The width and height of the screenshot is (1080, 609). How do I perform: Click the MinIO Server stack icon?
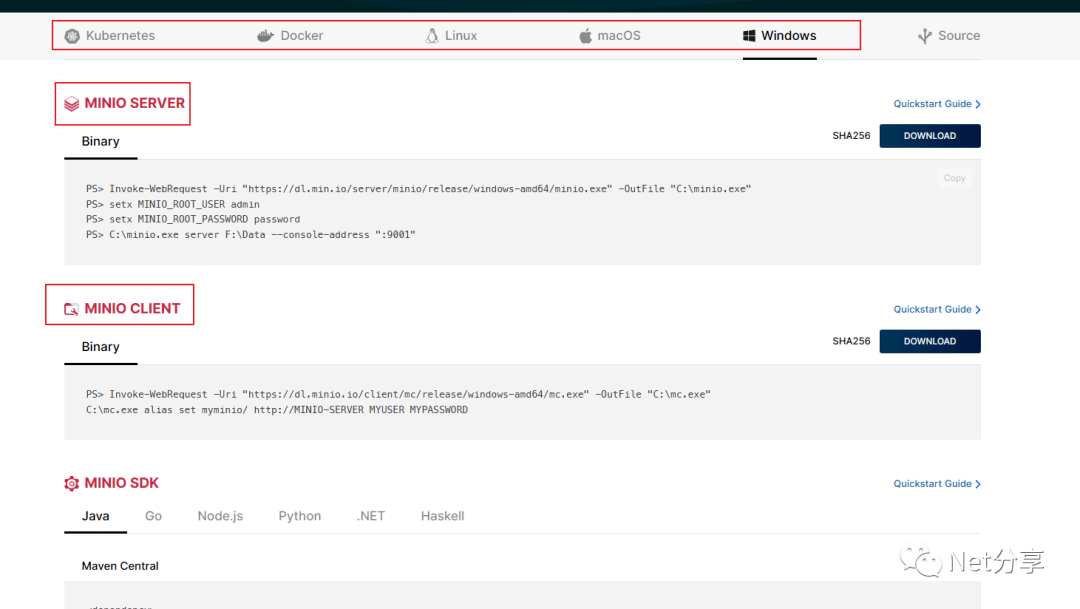tap(71, 104)
